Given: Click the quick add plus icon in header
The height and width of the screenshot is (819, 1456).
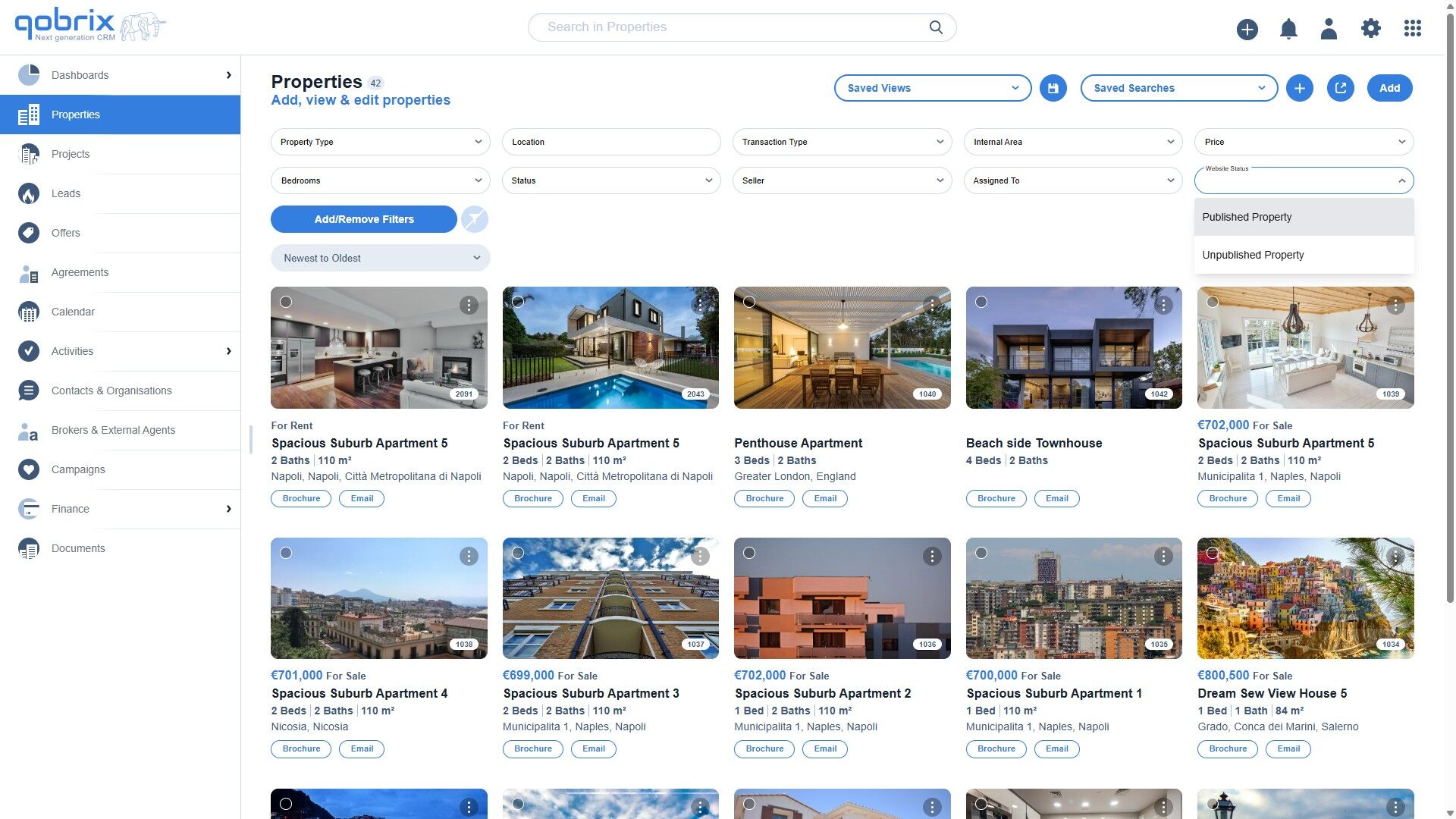Looking at the screenshot, I should click(x=1247, y=29).
